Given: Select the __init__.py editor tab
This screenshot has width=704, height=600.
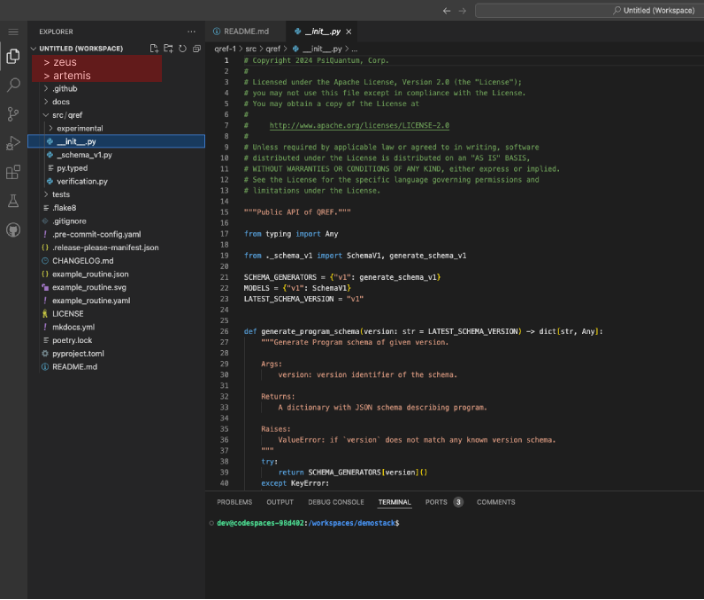Looking at the screenshot, I should tap(322, 31).
